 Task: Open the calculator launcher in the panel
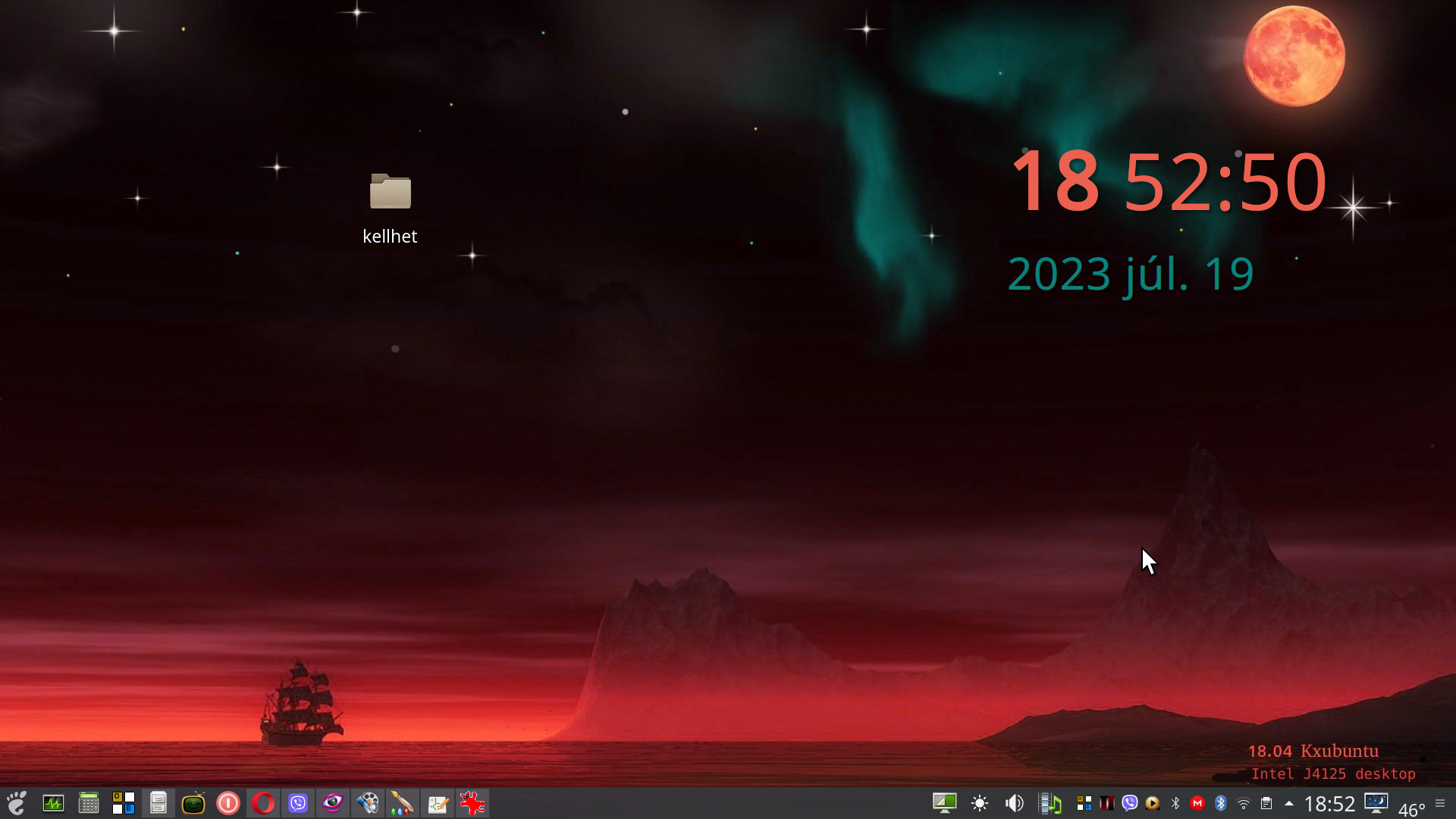[x=89, y=803]
